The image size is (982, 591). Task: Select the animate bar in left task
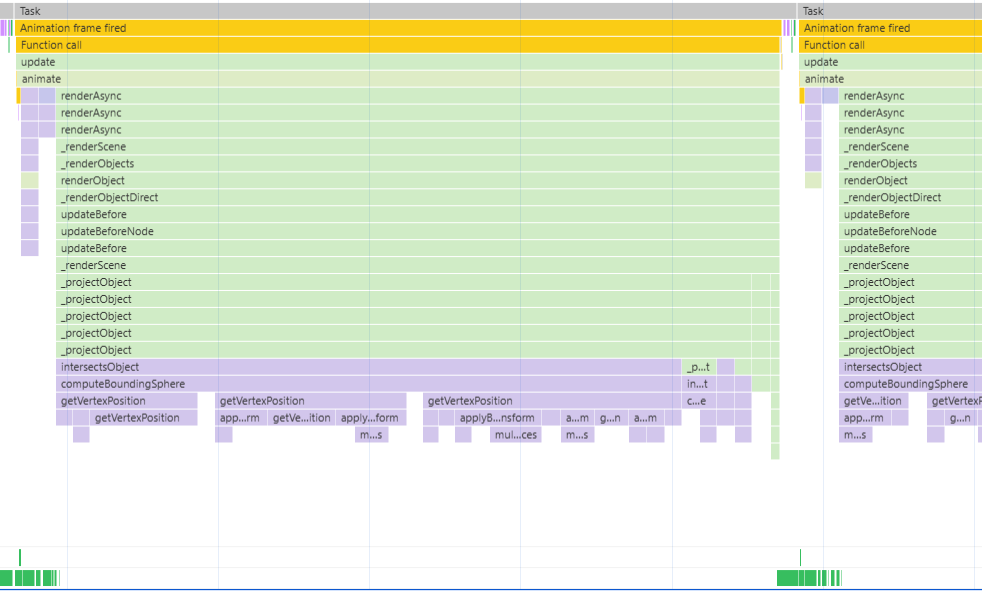pyautogui.click(x=398, y=78)
